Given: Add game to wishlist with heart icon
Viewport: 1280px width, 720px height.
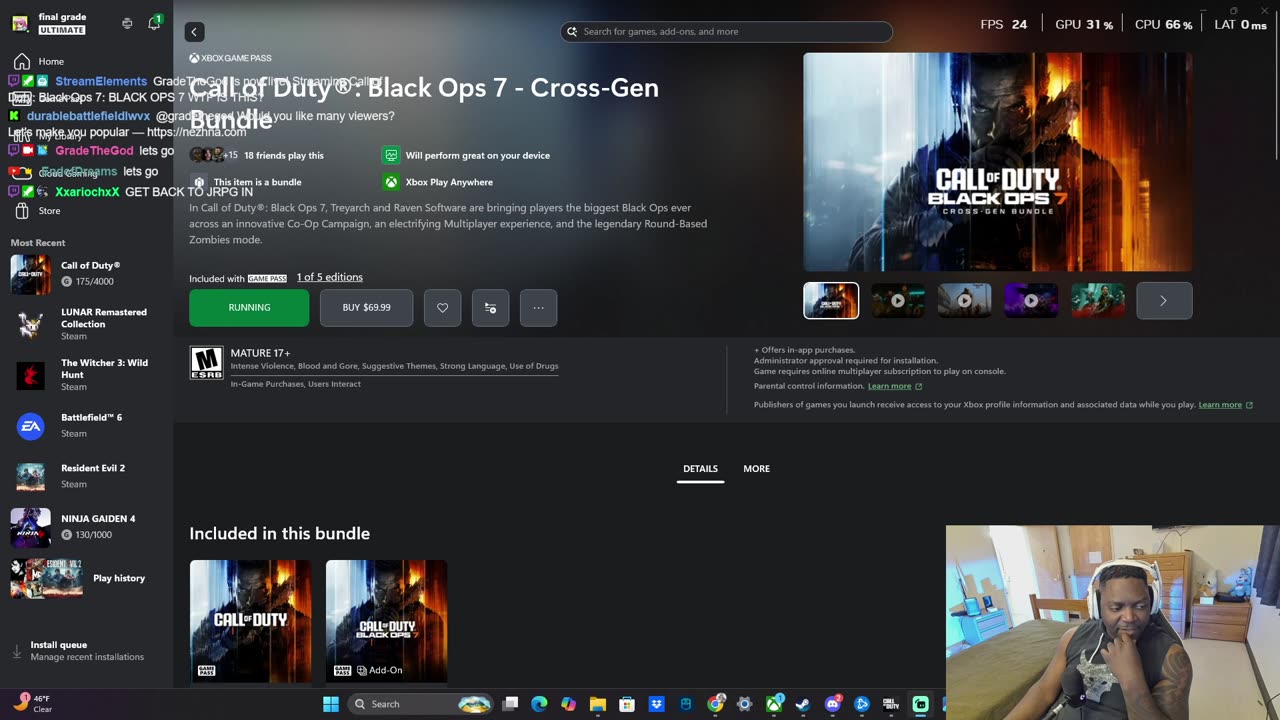Looking at the screenshot, I should click(442, 307).
